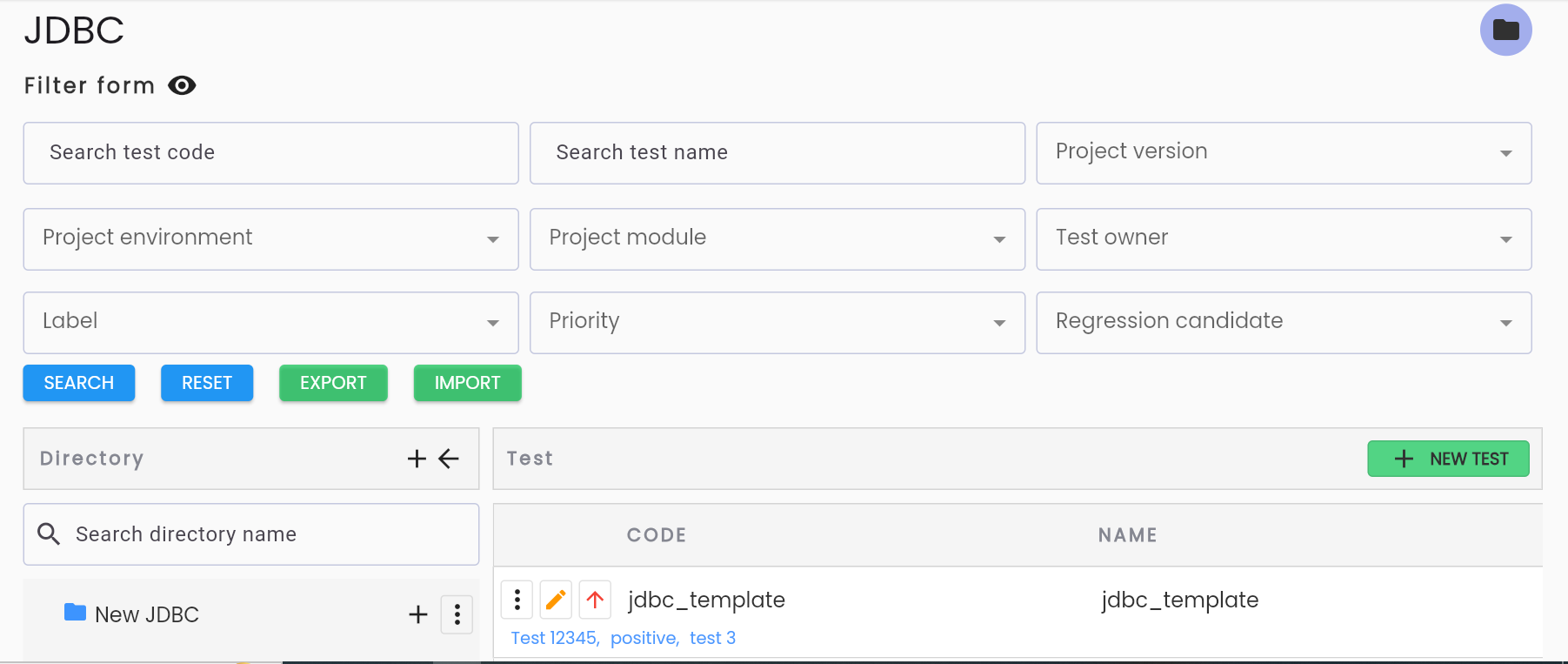Click the folder icon button at top right

pyautogui.click(x=1505, y=30)
